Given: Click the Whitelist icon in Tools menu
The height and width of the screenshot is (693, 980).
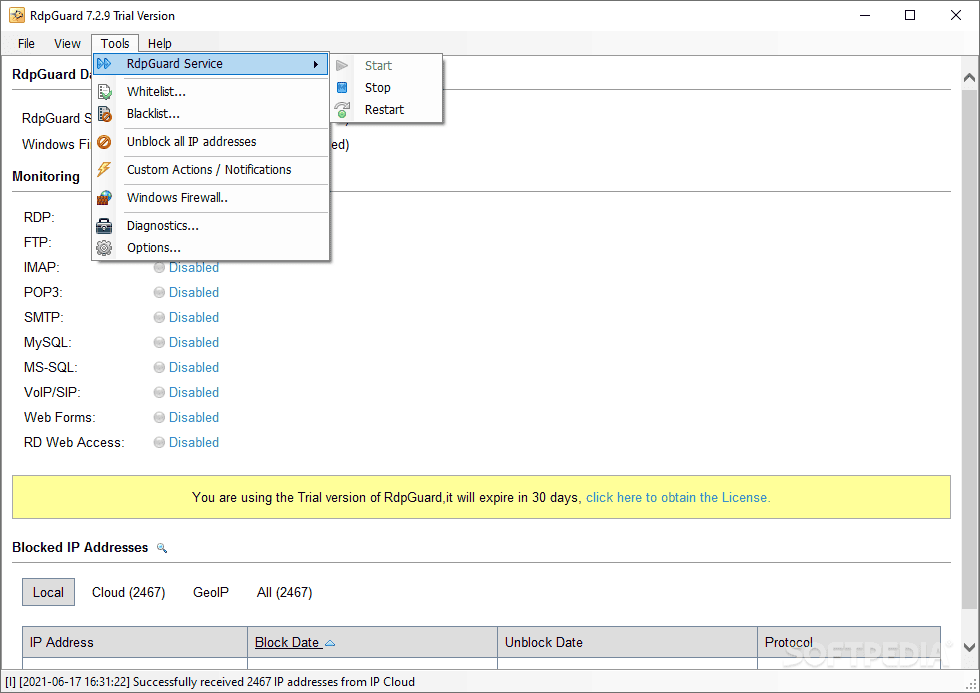Looking at the screenshot, I should [x=106, y=91].
